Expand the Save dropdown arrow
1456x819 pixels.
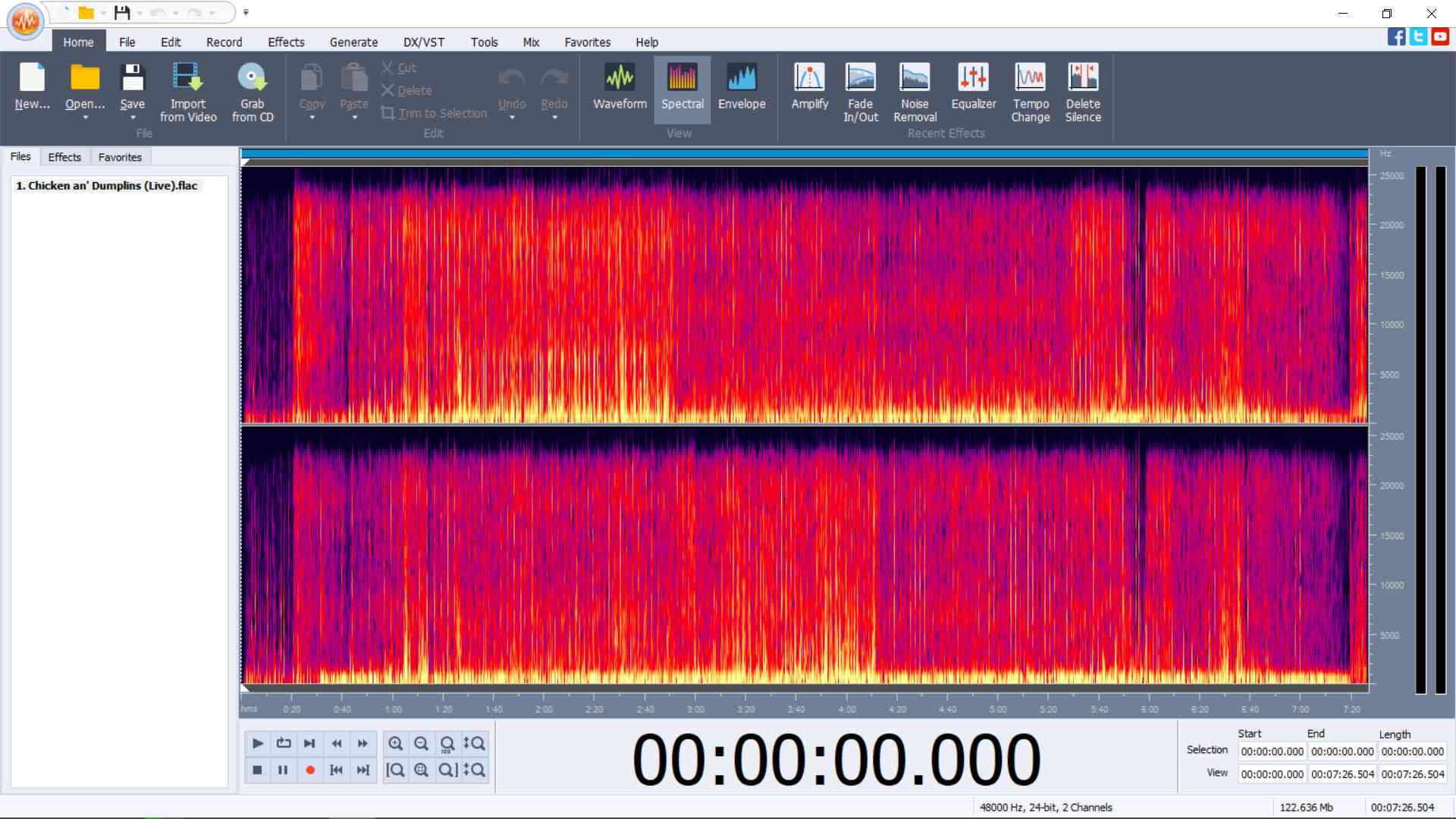(x=133, y=118)
